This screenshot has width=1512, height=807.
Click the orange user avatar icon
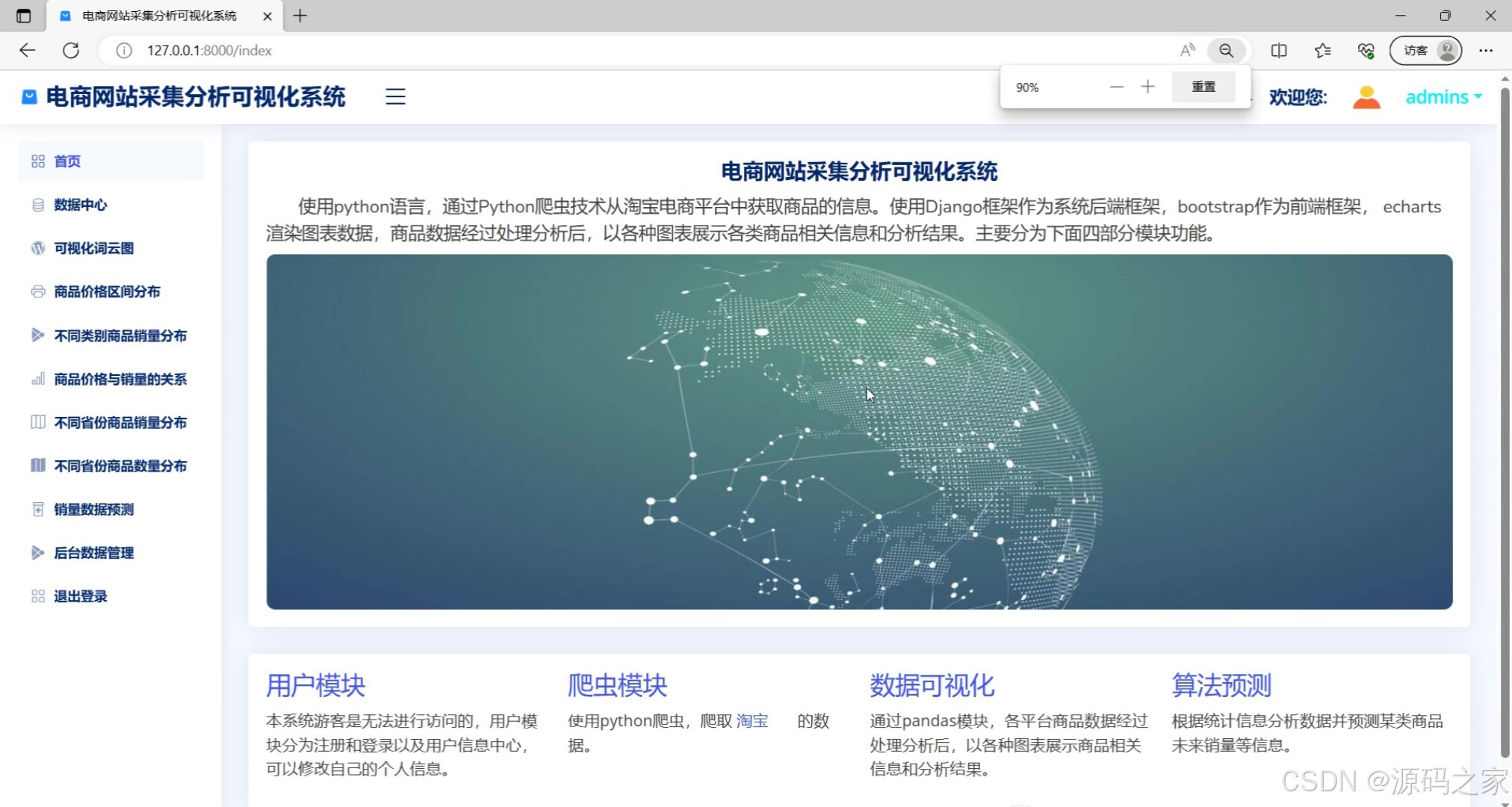point(1366,96)
